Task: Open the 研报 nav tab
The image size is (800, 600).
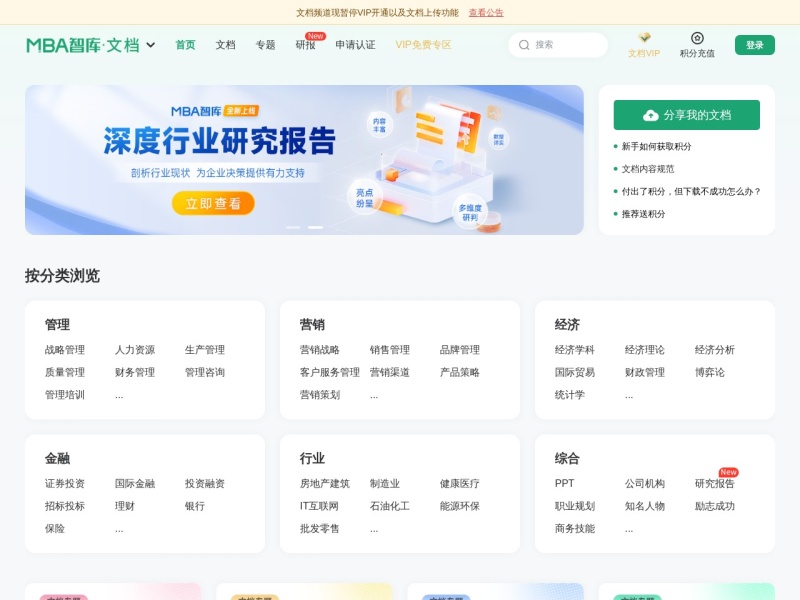Action: click(305, 45)
